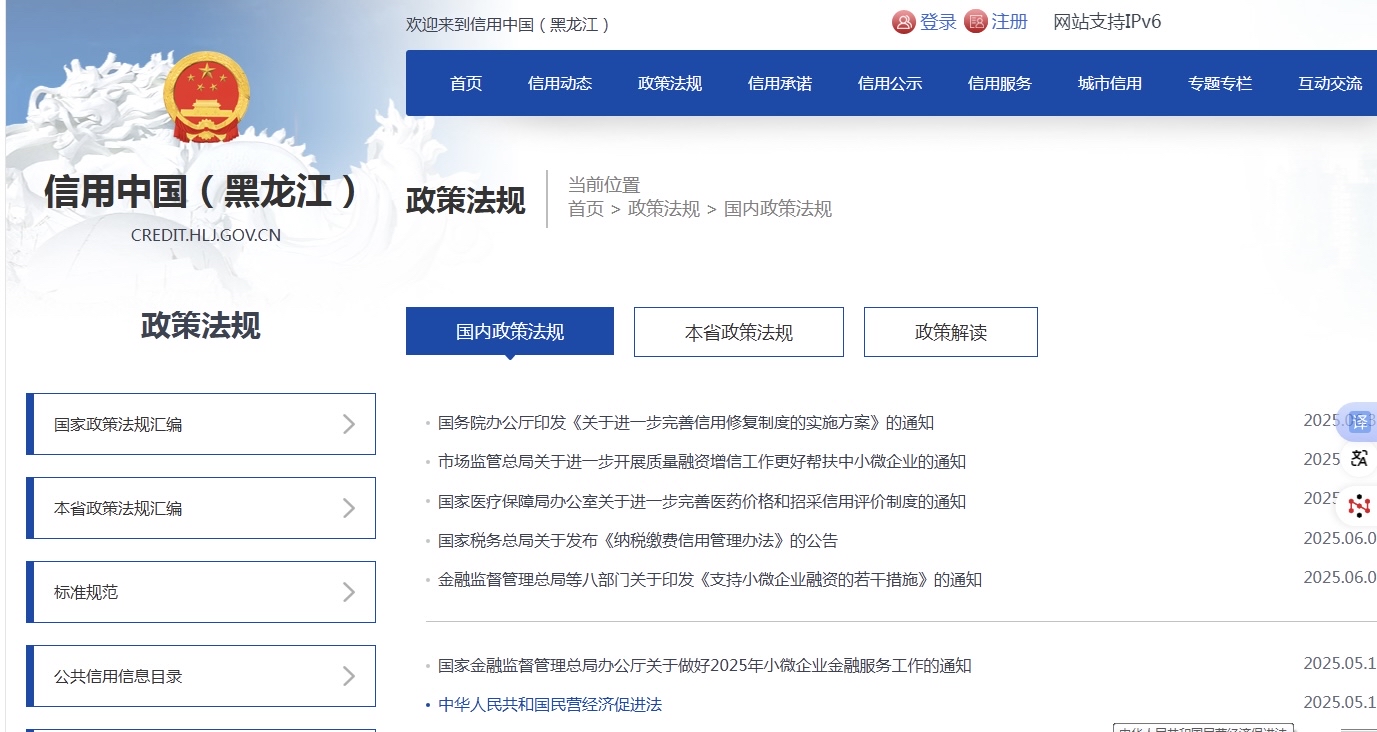Click the 信用中国（黑龙江）site title
Screen dimensions: 1377x732
point(203,191)
